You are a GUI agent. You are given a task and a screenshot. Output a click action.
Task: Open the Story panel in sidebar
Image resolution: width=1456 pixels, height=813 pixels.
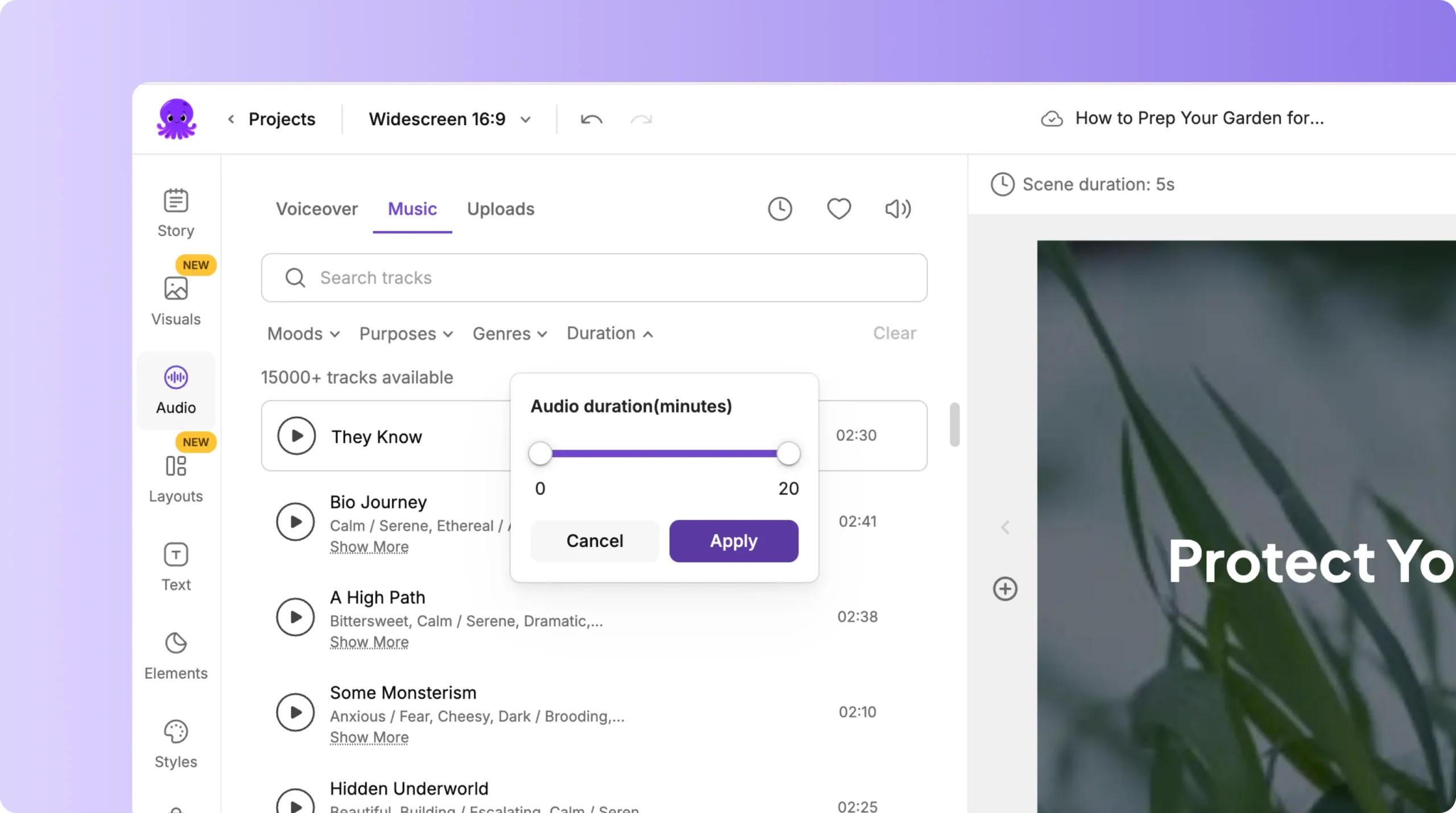coord(176,213)
